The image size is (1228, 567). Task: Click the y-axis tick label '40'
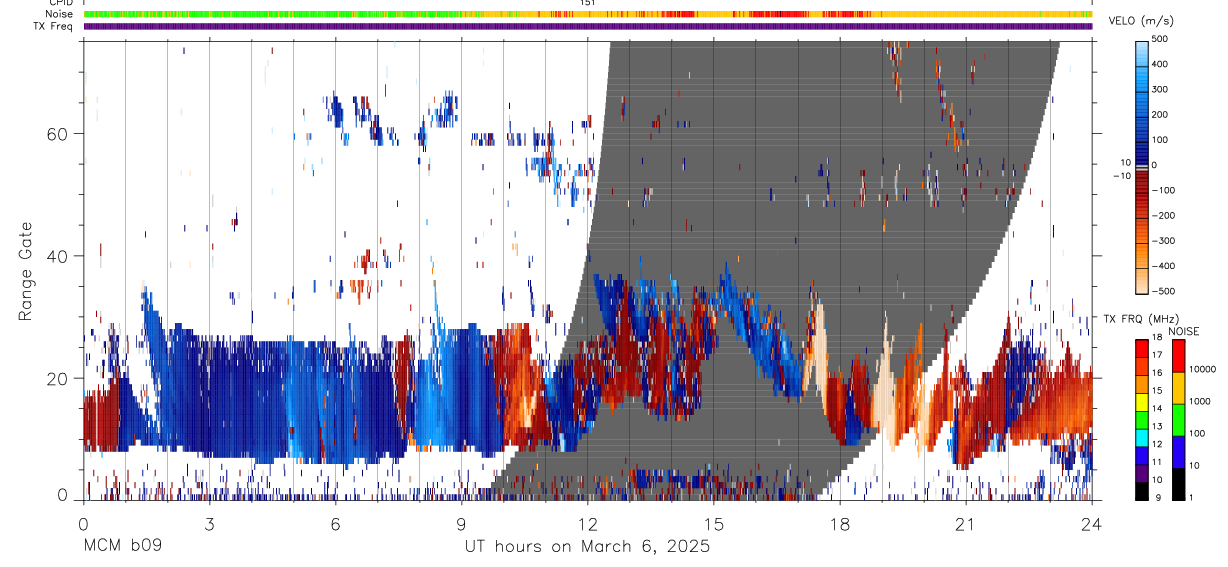pyautogui.click(x=58, y=256)
